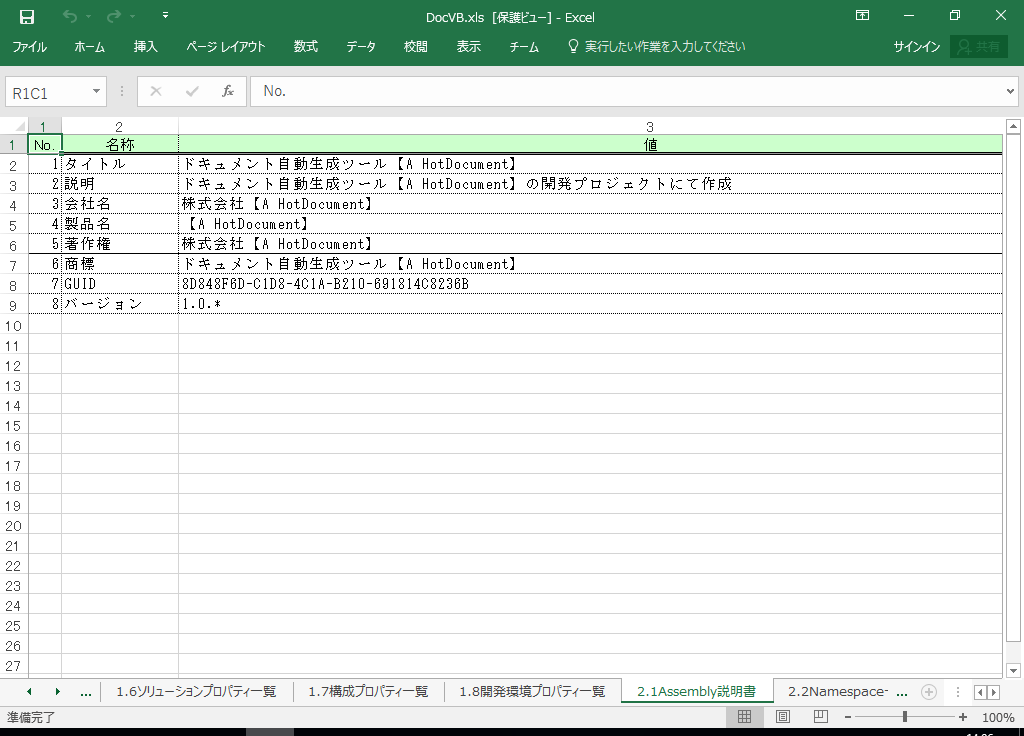Image resolution: width=1024 pixels, height=736 pixels.
Task: Switch to 1.6ソリューションプロパティ一覧 sheet tab
Action: tap(196, 692)
